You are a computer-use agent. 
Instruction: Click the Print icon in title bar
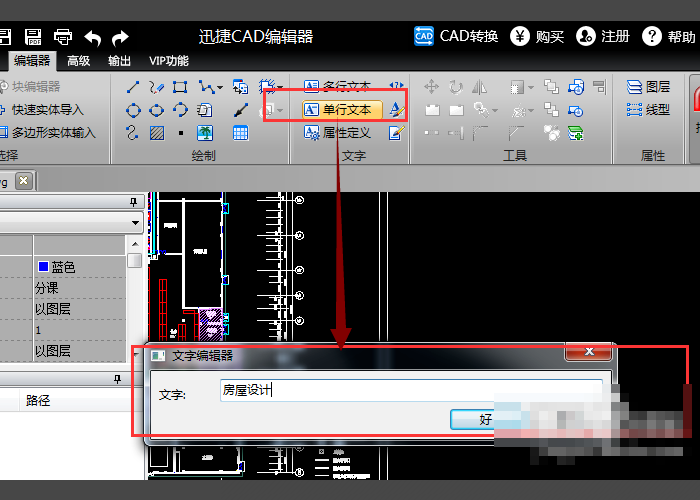pos(63,37)
